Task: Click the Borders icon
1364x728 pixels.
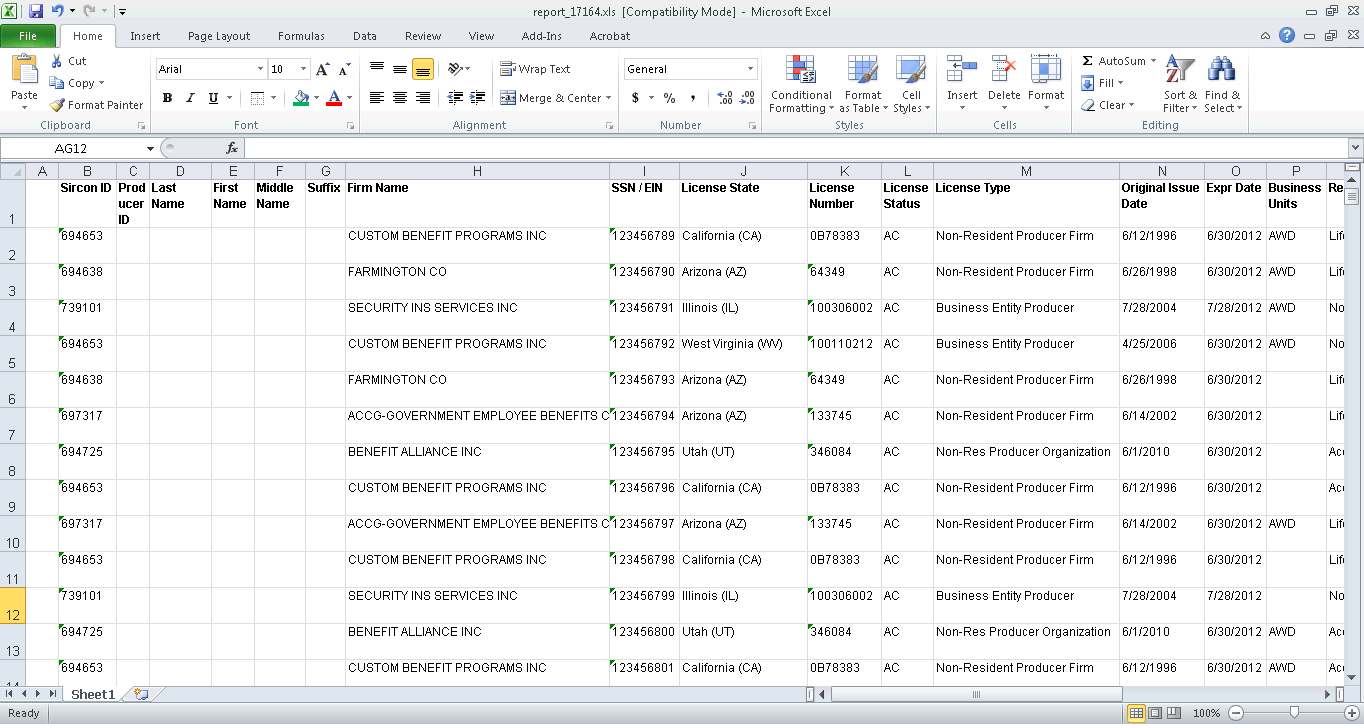Action: [257, 98]
